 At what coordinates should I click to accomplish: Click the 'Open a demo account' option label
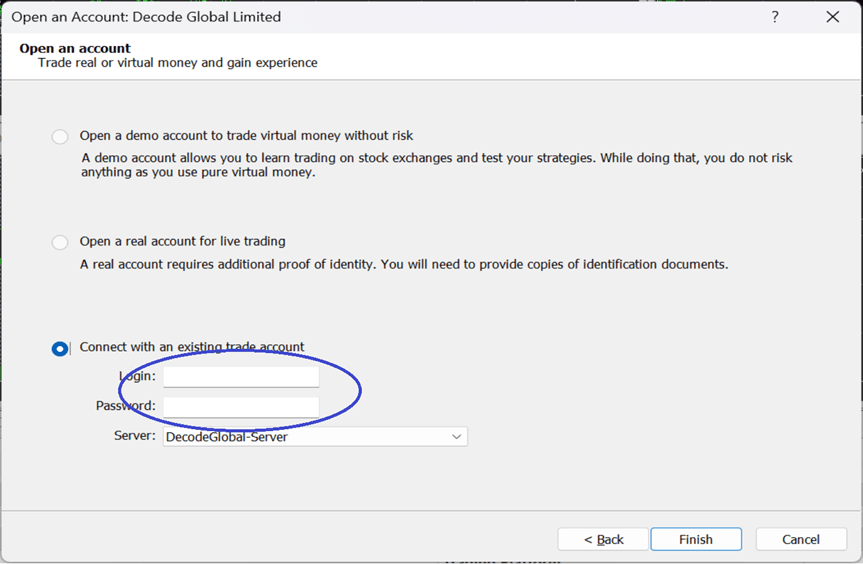(246, 135)
